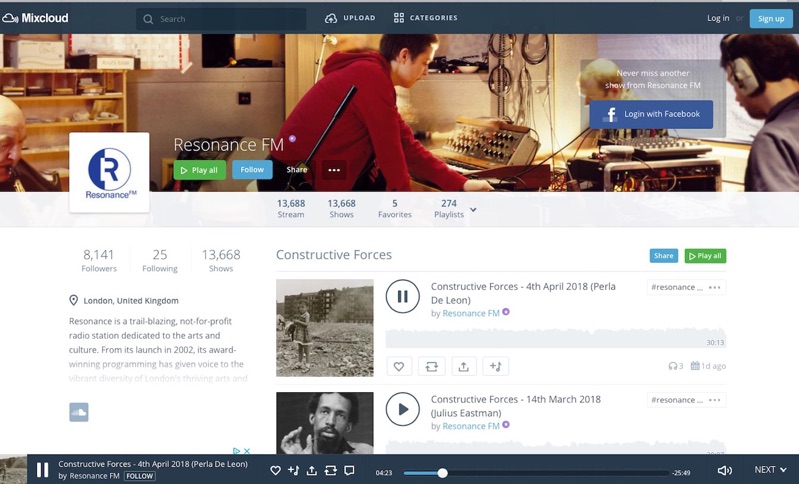Click the Log in link
This screenshot has width=799, height=484.
click(718, 18)
